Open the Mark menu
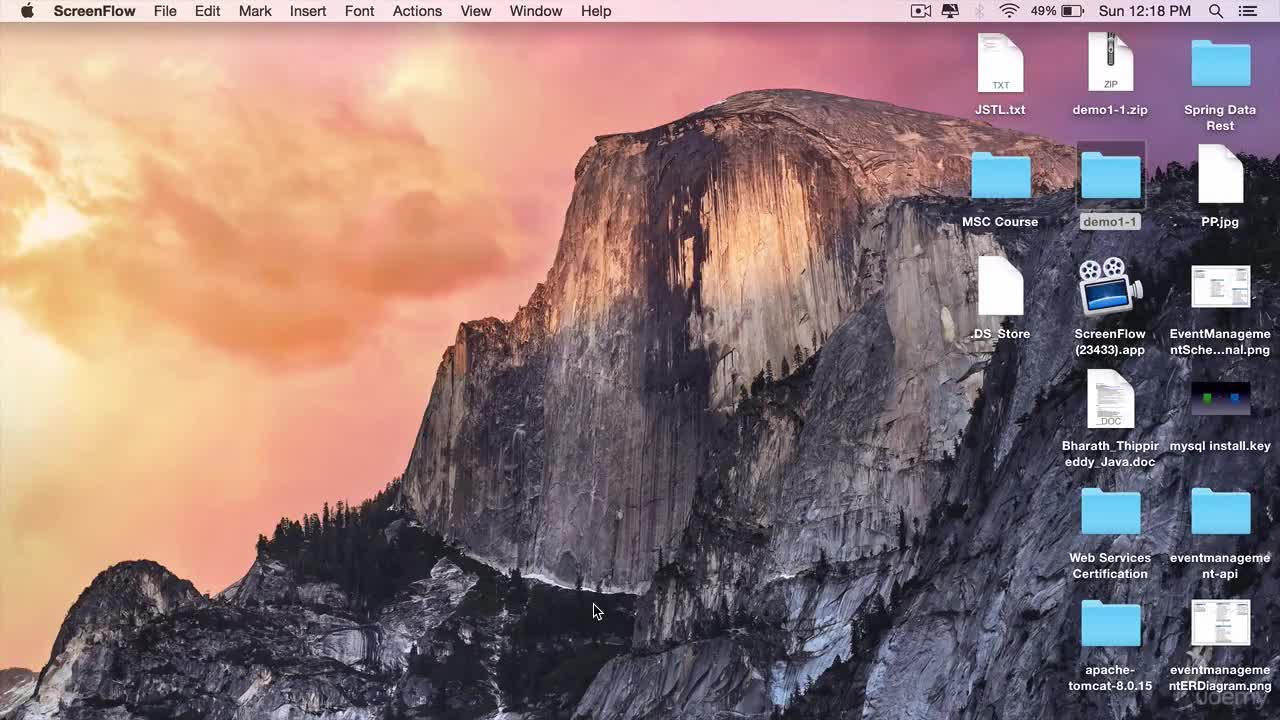Image resolution: width=1280 pixels, height=720 pixels. point(255,11)
